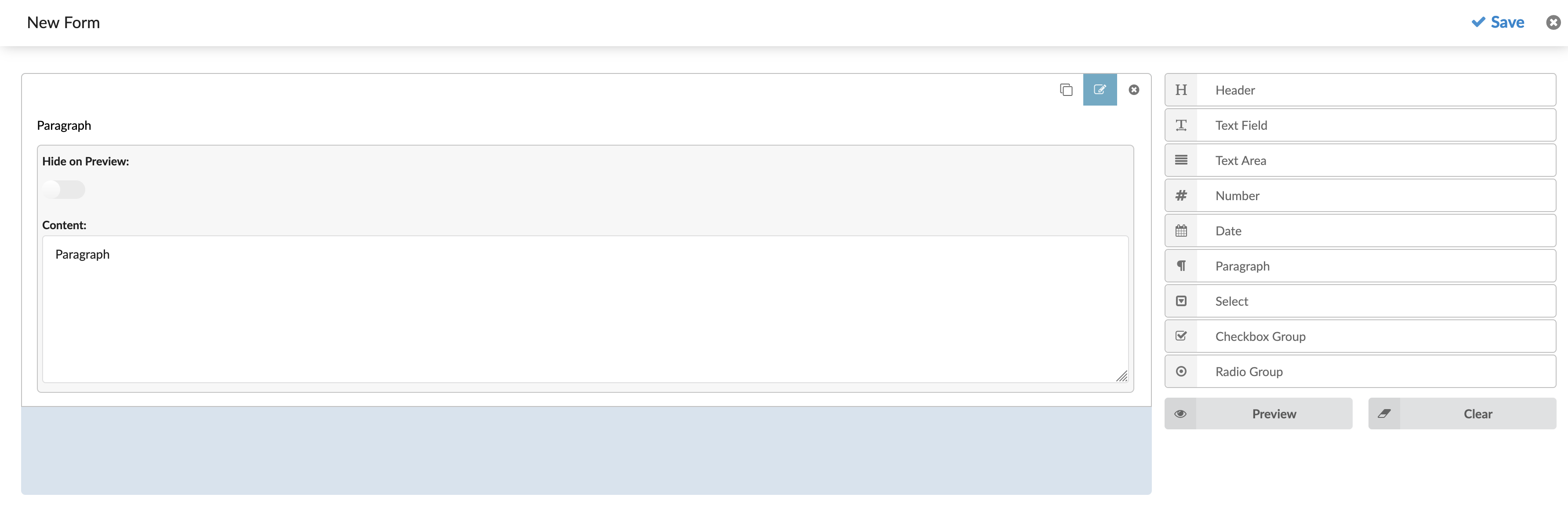Click the New Form title text
This screenshot has width=1568, height=505.
pos(62,21)
